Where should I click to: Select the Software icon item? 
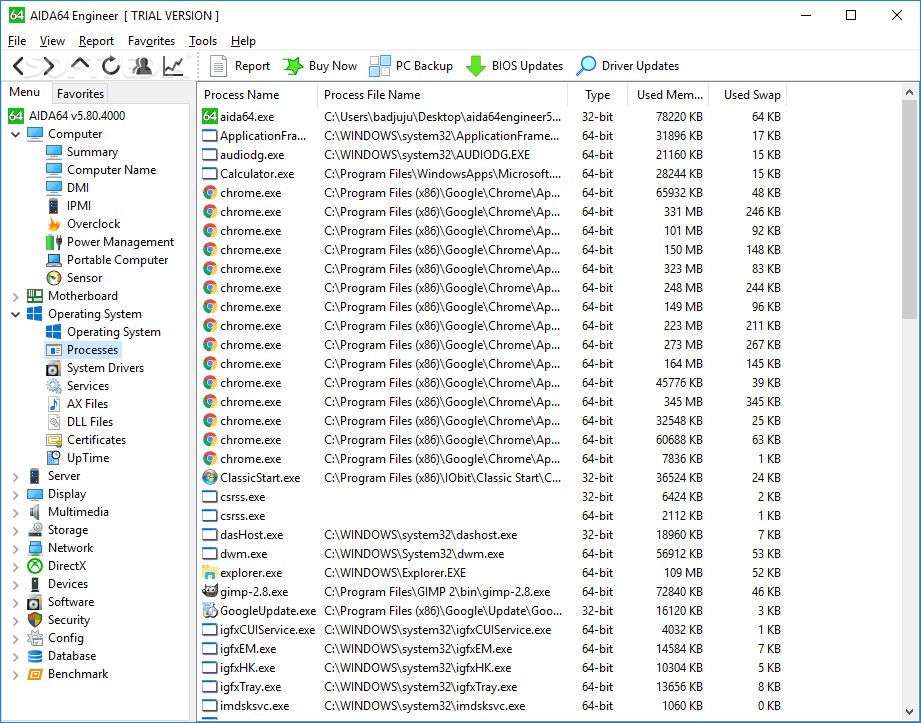click(61, 602)
